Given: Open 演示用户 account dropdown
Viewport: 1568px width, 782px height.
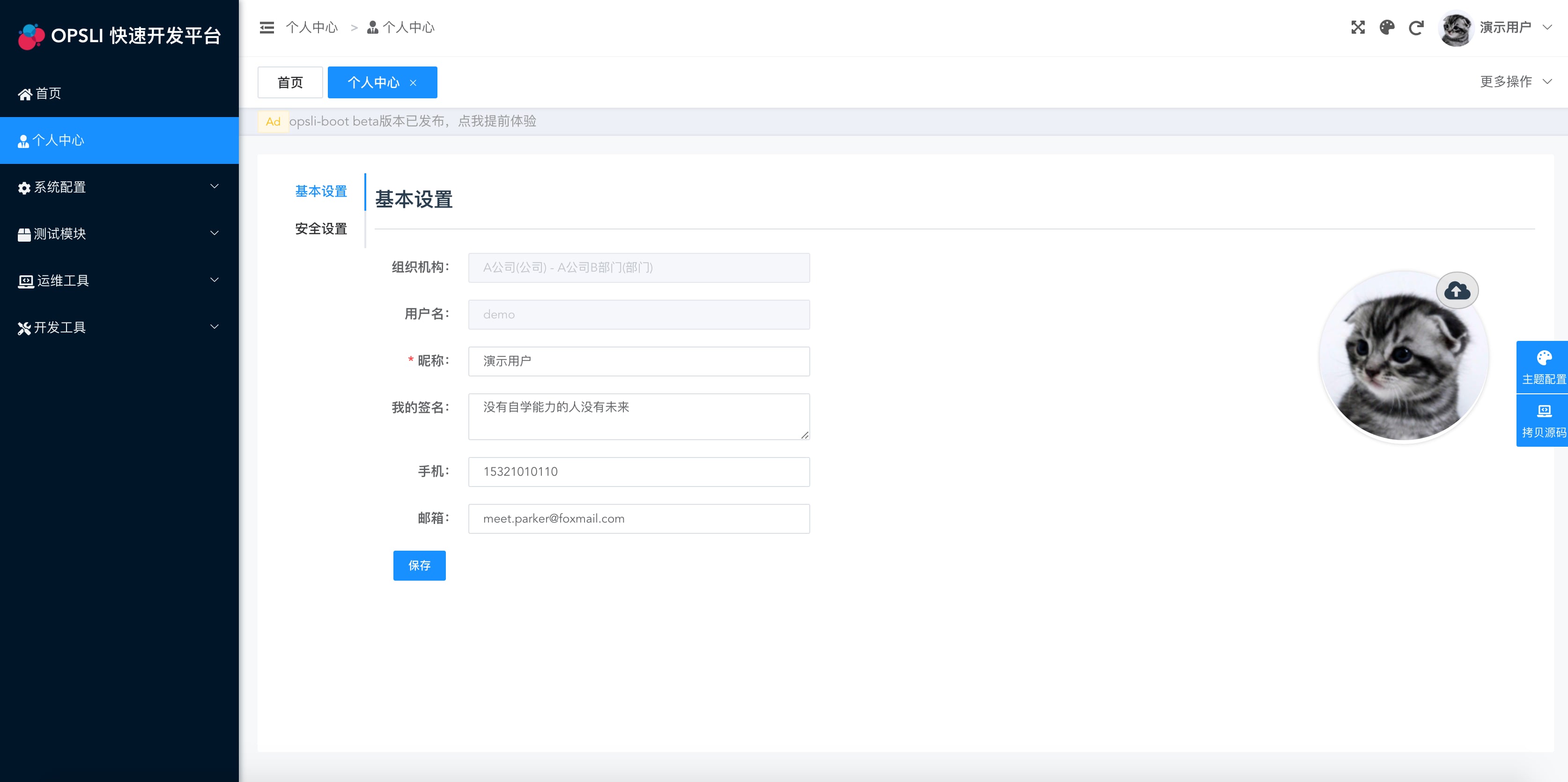Looking at the screenshot, I should click(1505, 27).
